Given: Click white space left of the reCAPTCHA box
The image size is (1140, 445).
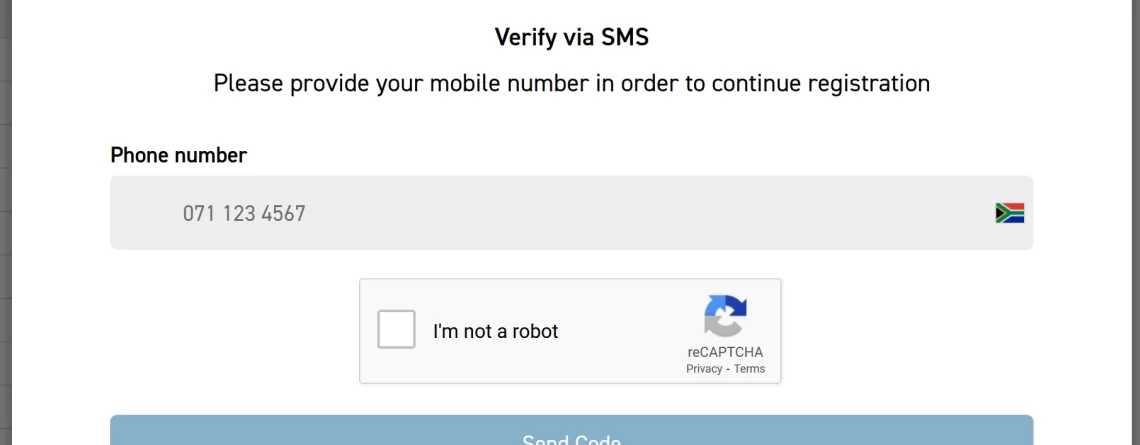Looking at the screenshot, I should coord(234,331).
